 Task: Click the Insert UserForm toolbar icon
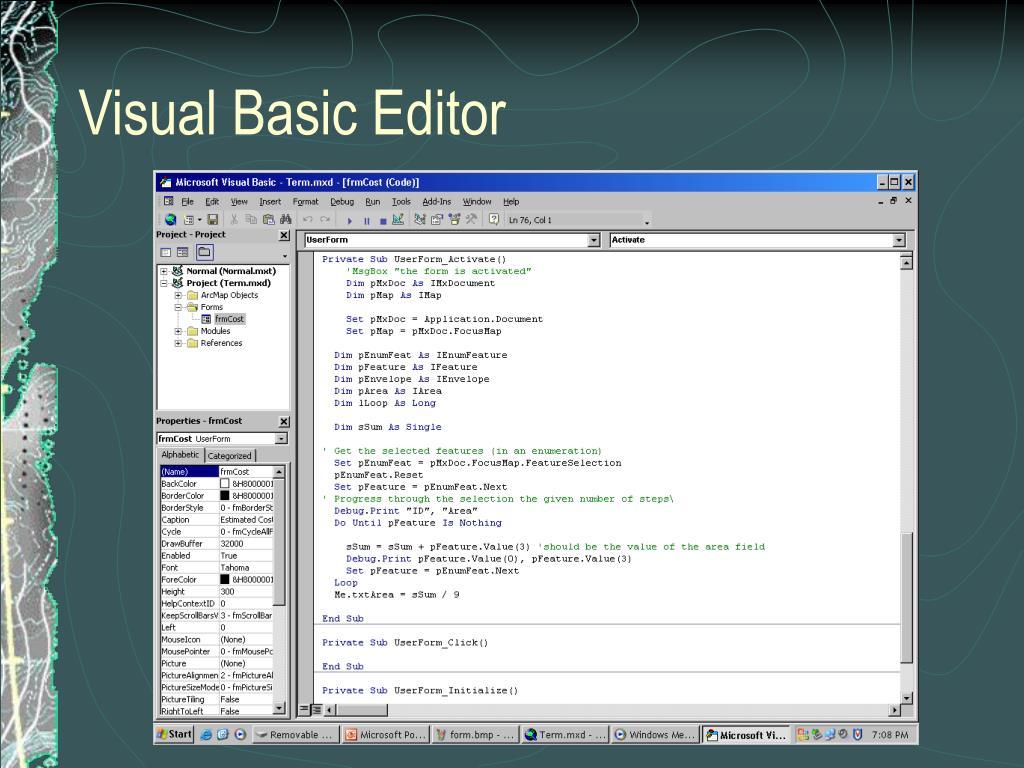189,220
